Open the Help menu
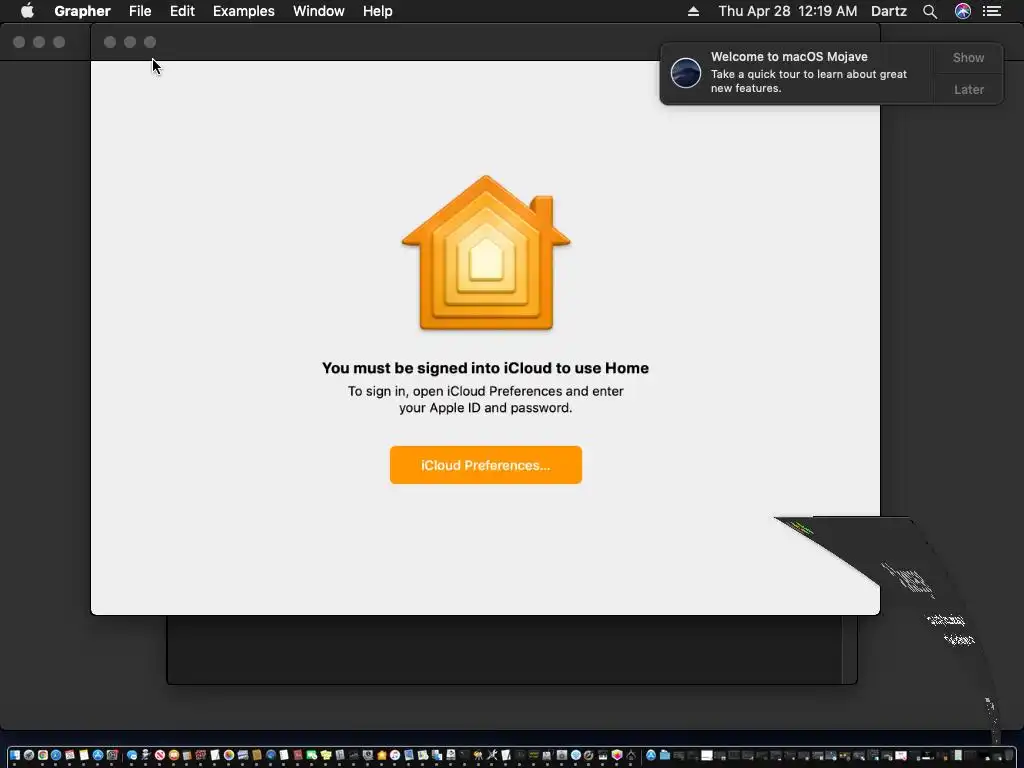 point(377,11)
